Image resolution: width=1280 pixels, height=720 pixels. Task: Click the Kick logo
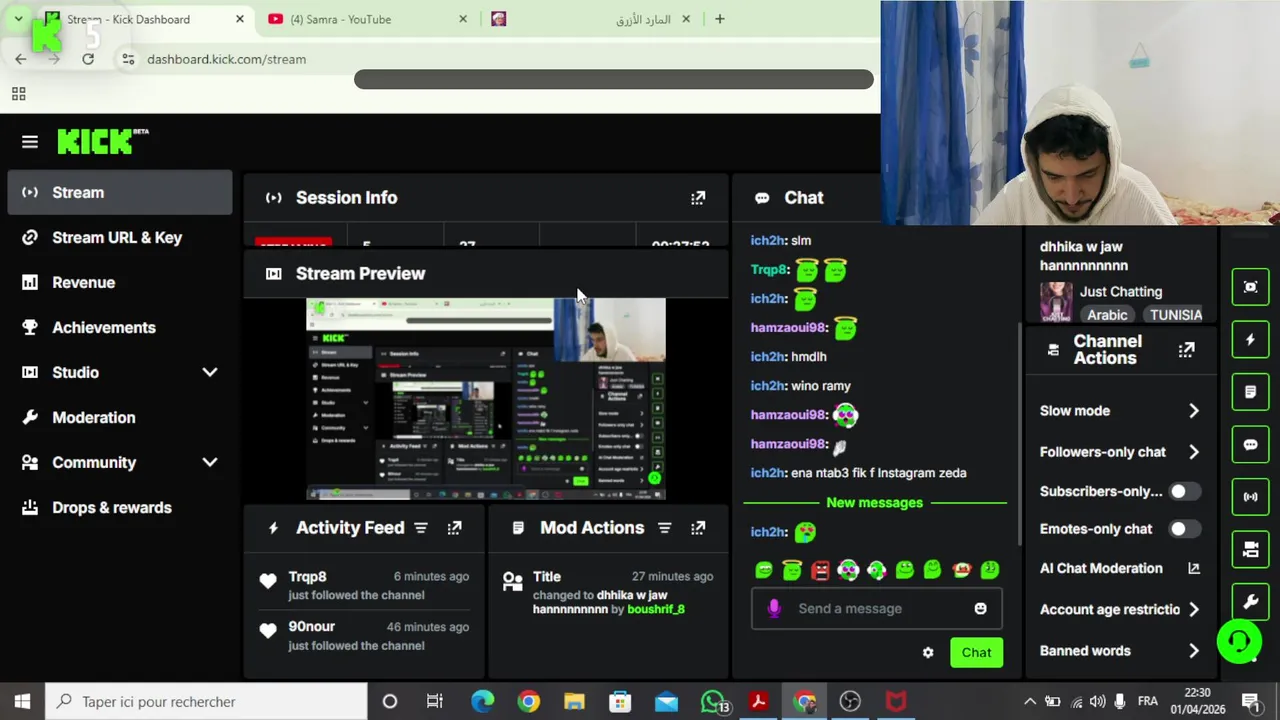point(102,142)
